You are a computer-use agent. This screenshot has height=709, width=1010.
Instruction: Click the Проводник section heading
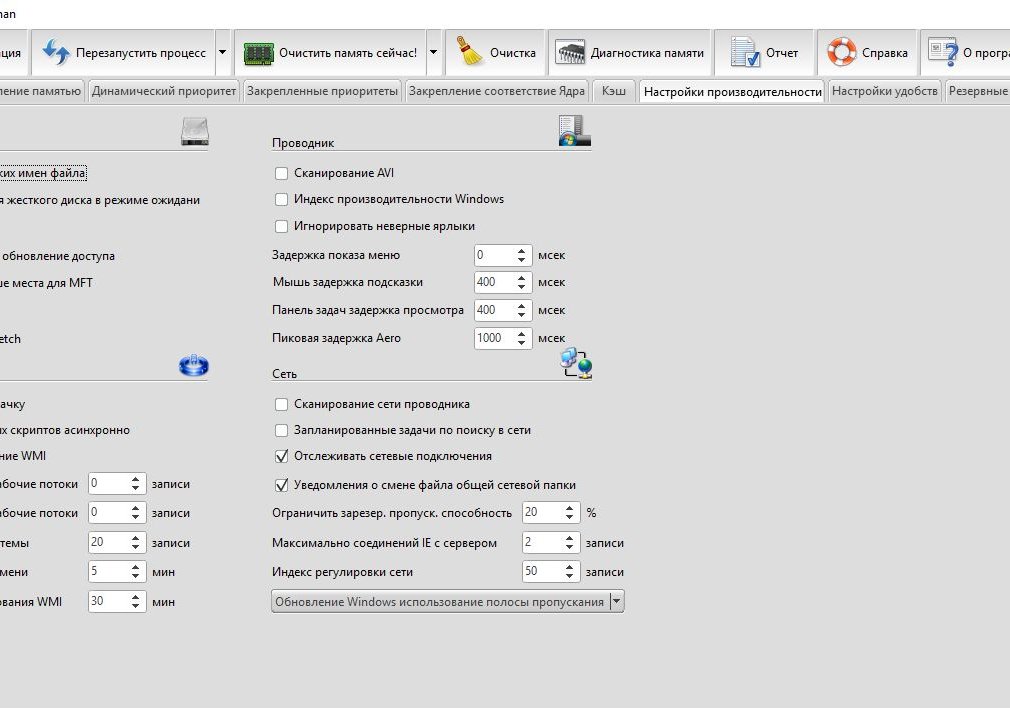[303, 143]
